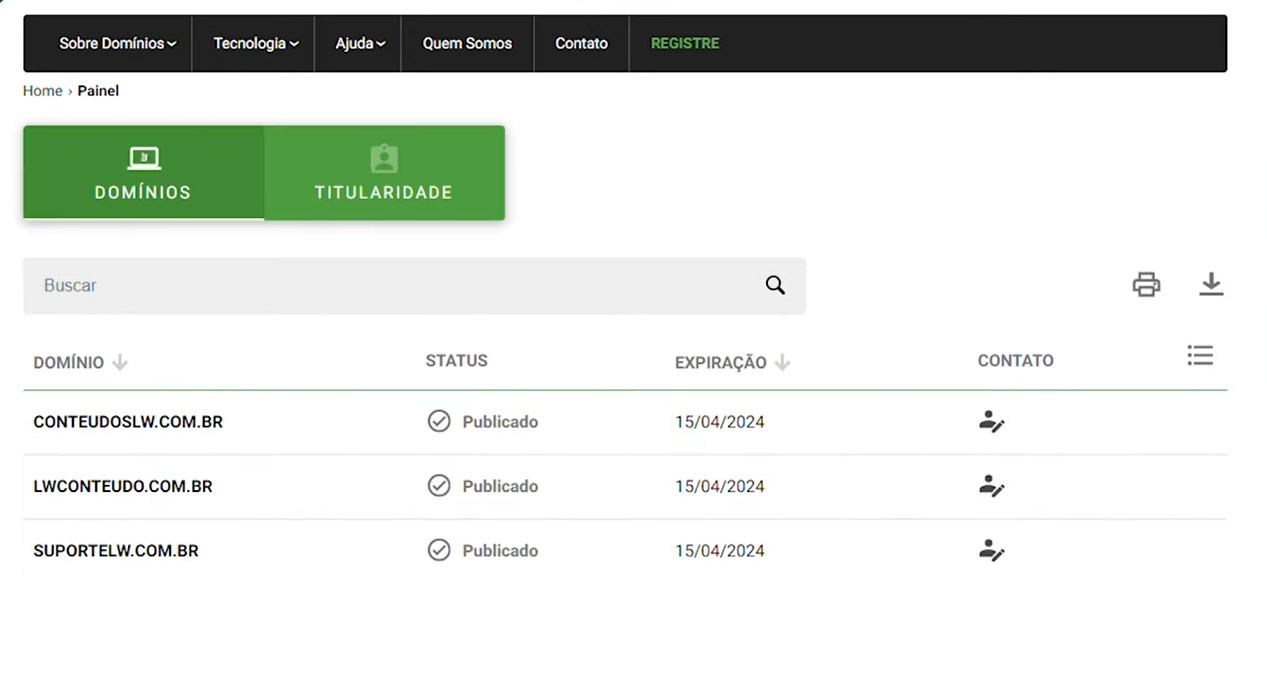The image size is (1267, 695).
Task: Click the download list icon
Action: (1211, 285)
